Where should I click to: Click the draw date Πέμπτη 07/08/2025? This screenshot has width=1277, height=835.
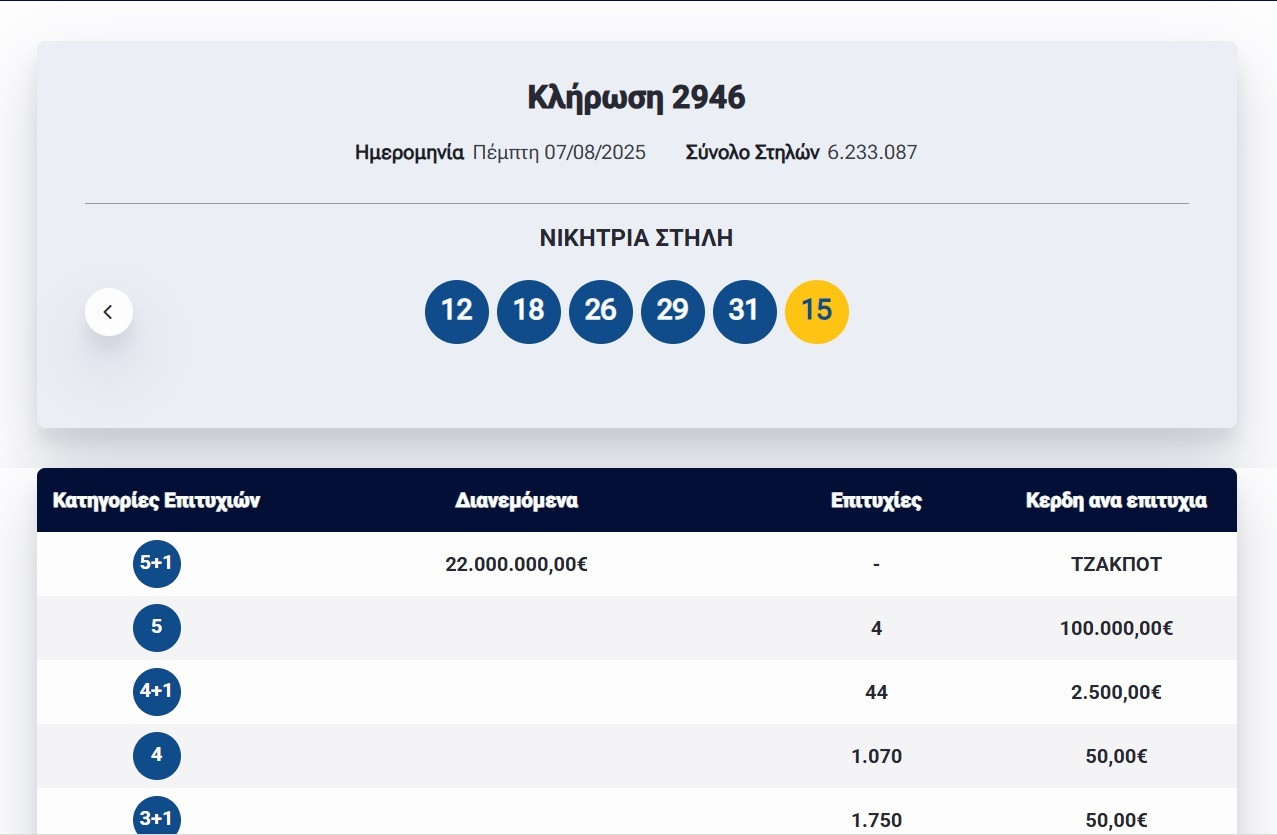click(x=559, y=153)
